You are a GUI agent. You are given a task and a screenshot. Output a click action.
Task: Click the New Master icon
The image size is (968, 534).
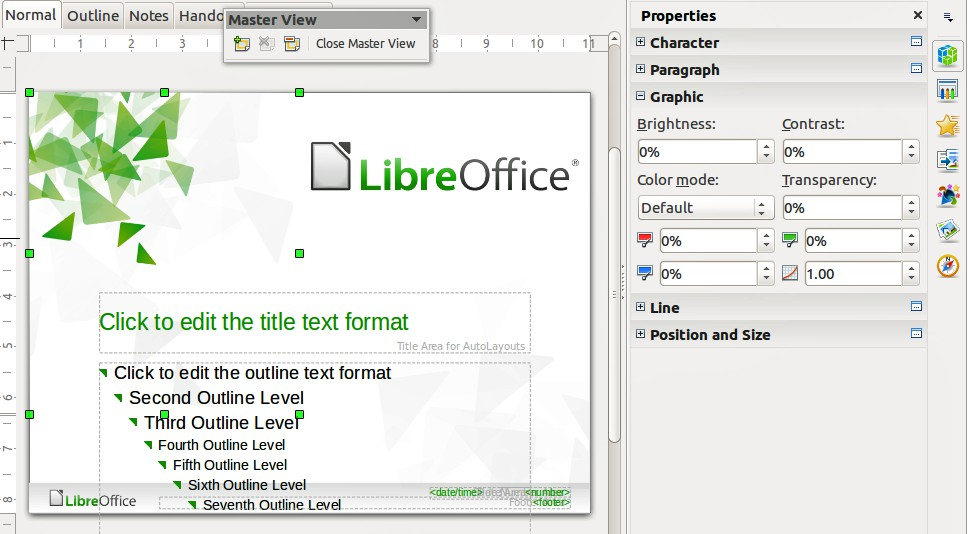click(x=241, y=44)
